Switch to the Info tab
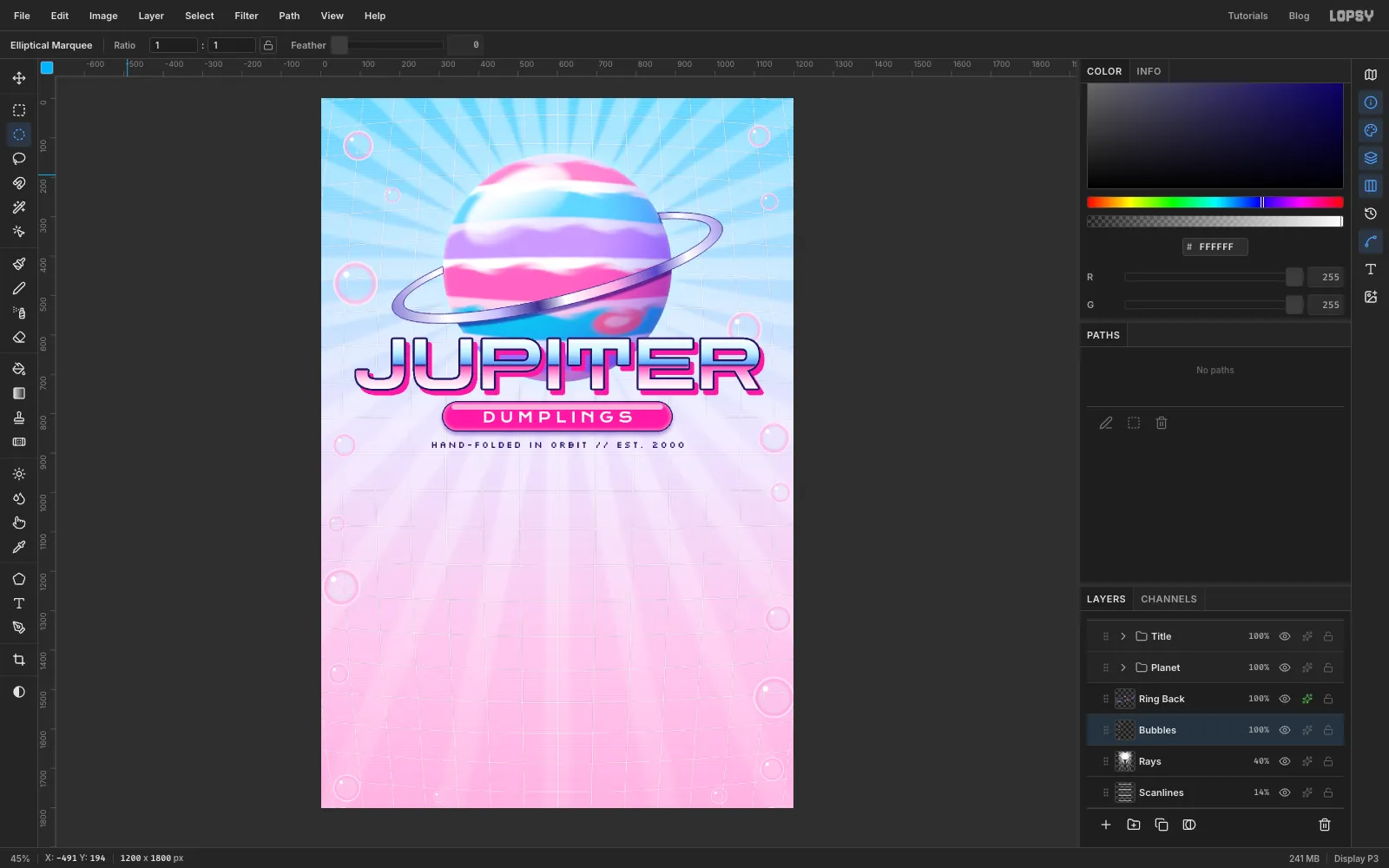The width and height of the screenshot is (1389, 868). pyautogui.click(x=1149, y=71)
